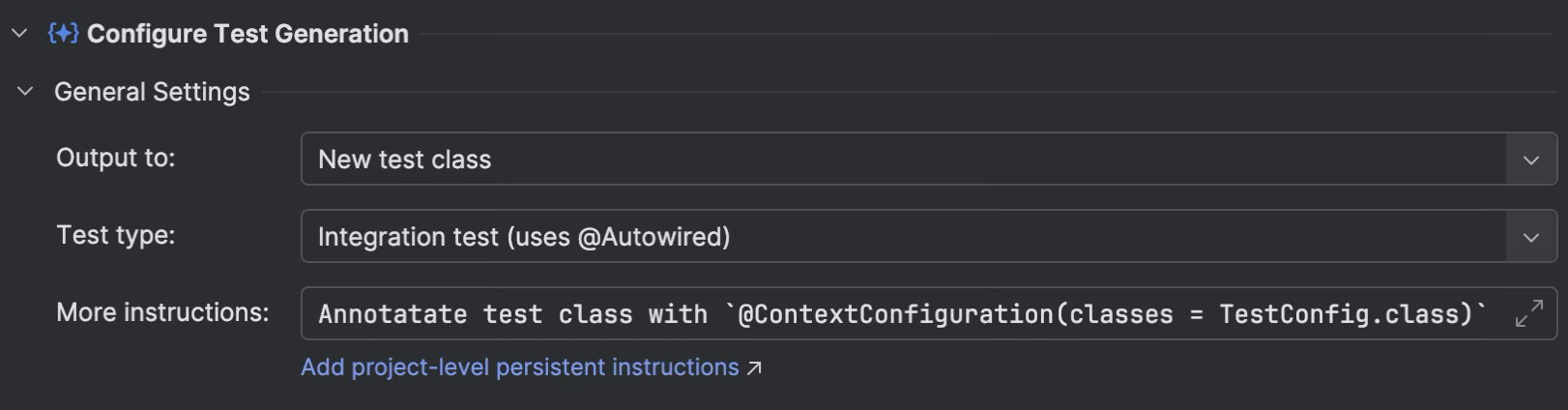
Task: Place cursor on 'Annotatate' word in instructions
Action: pyautogui.click(x=392, y=314)
